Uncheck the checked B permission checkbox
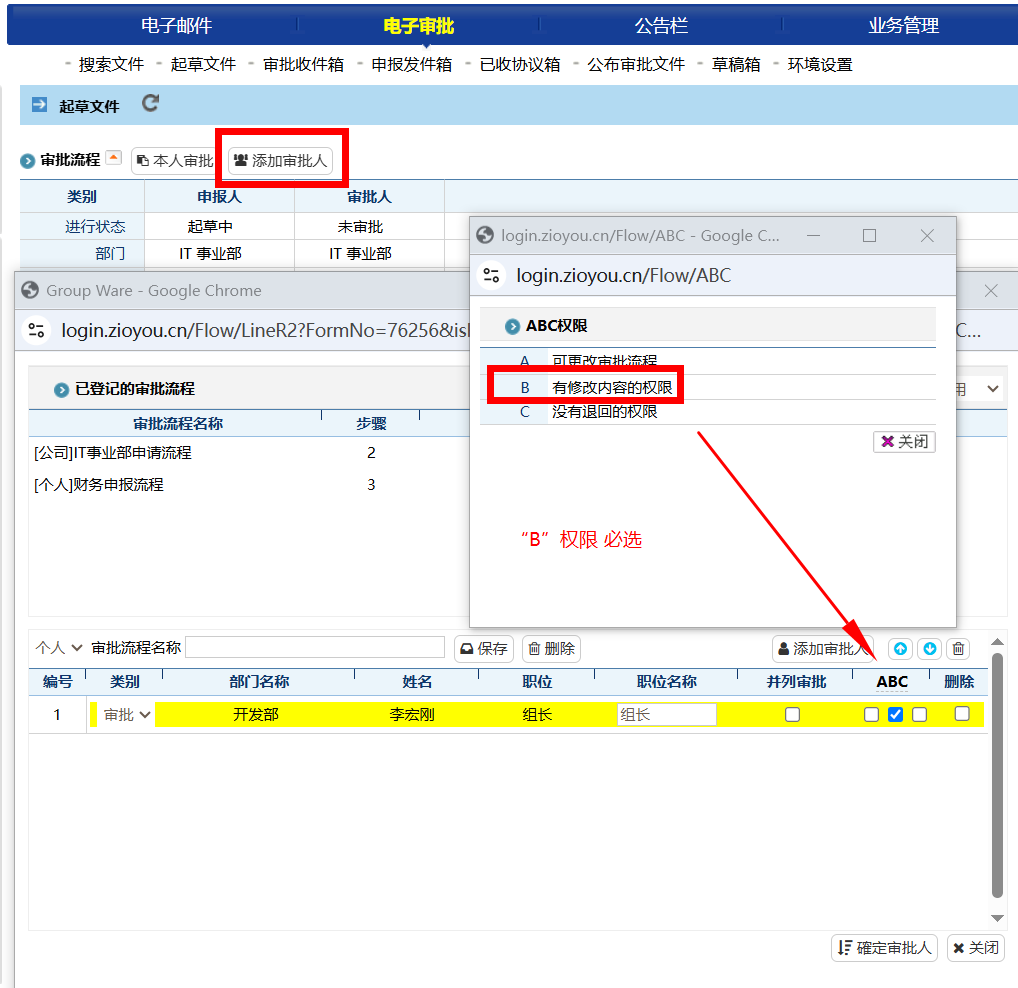 895,715
